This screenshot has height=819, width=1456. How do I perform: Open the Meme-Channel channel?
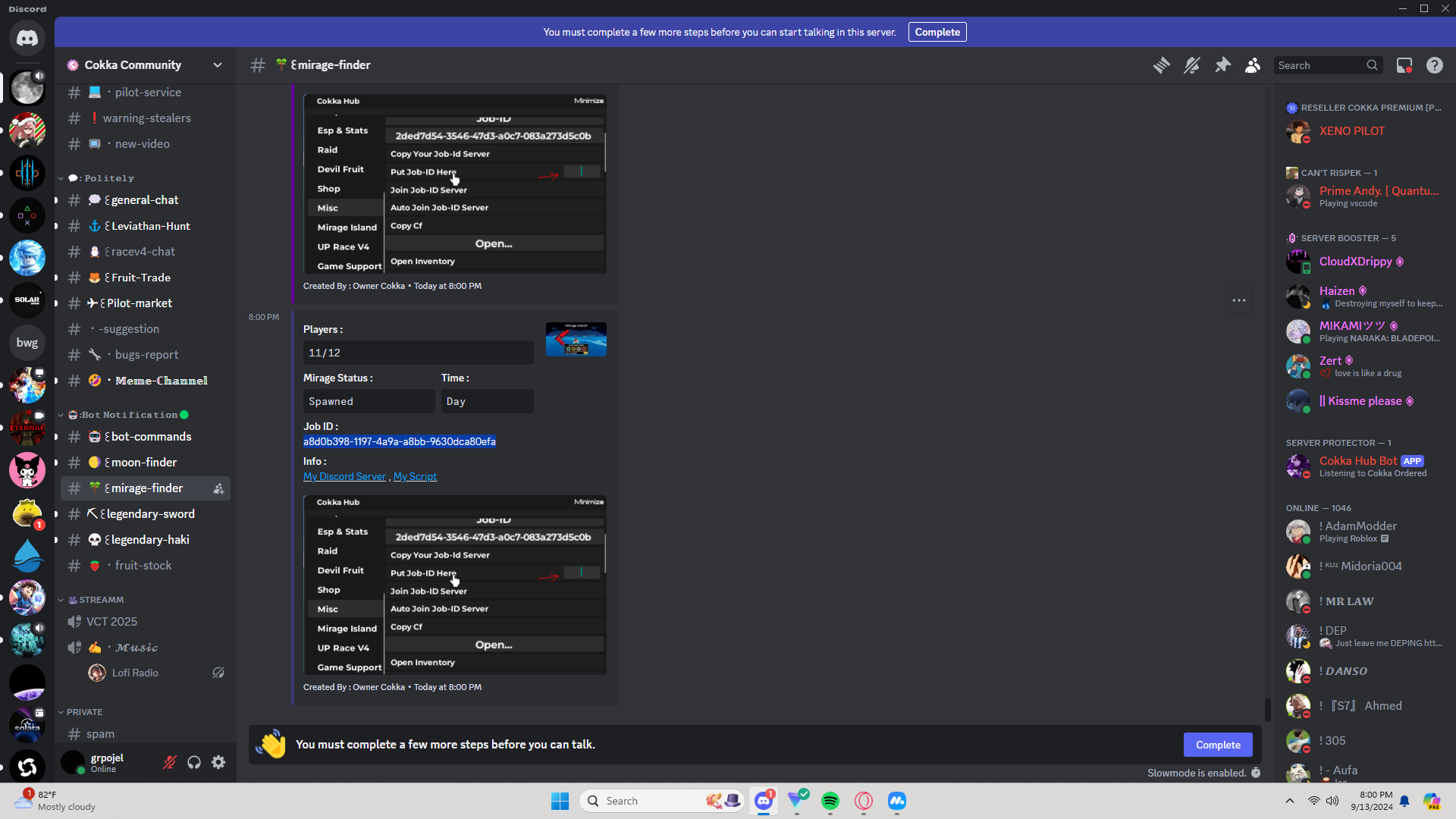(x=146, y=381)
